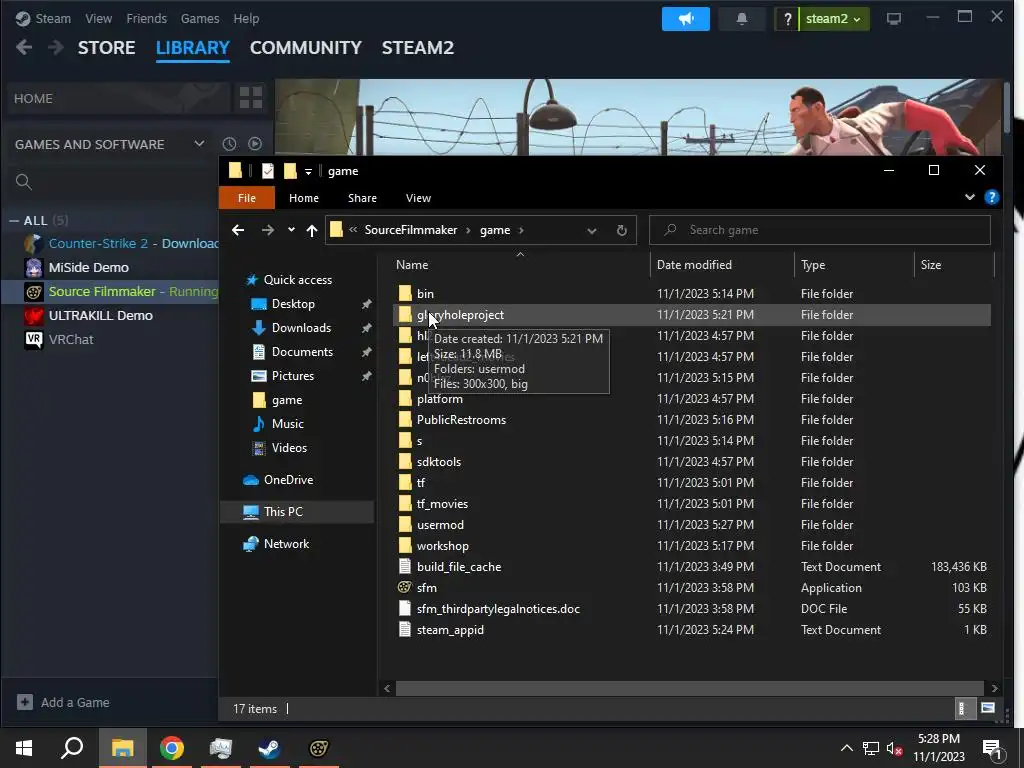Viewport: 1024px width, 768px height.
Task: Click horizontal scrollbar in file list
Action: click(x=690, y=688)
